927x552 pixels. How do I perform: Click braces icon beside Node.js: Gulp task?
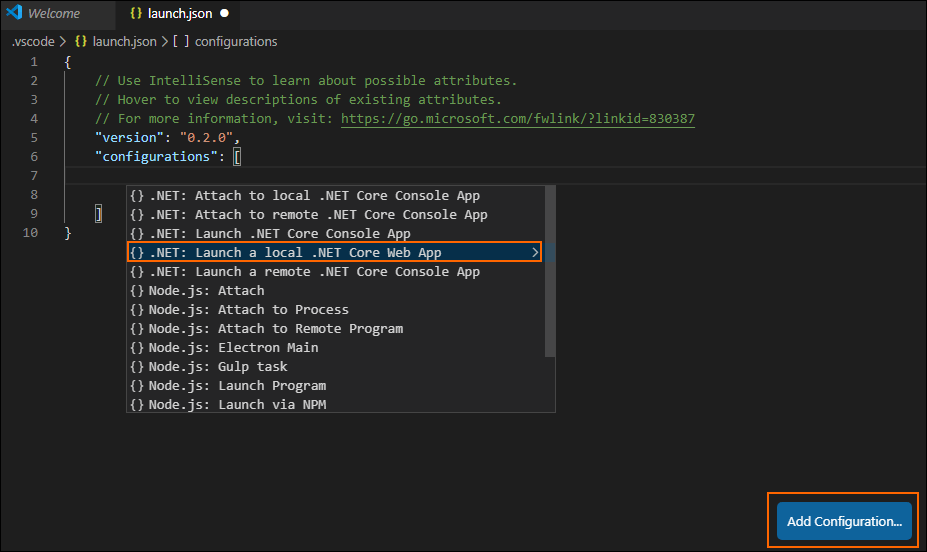click(137, 367)
